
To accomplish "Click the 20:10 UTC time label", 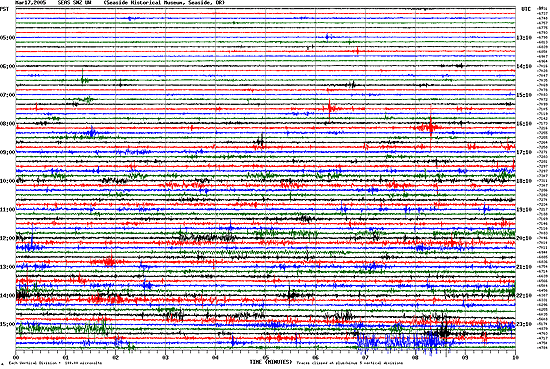I will tap(524, 238).
